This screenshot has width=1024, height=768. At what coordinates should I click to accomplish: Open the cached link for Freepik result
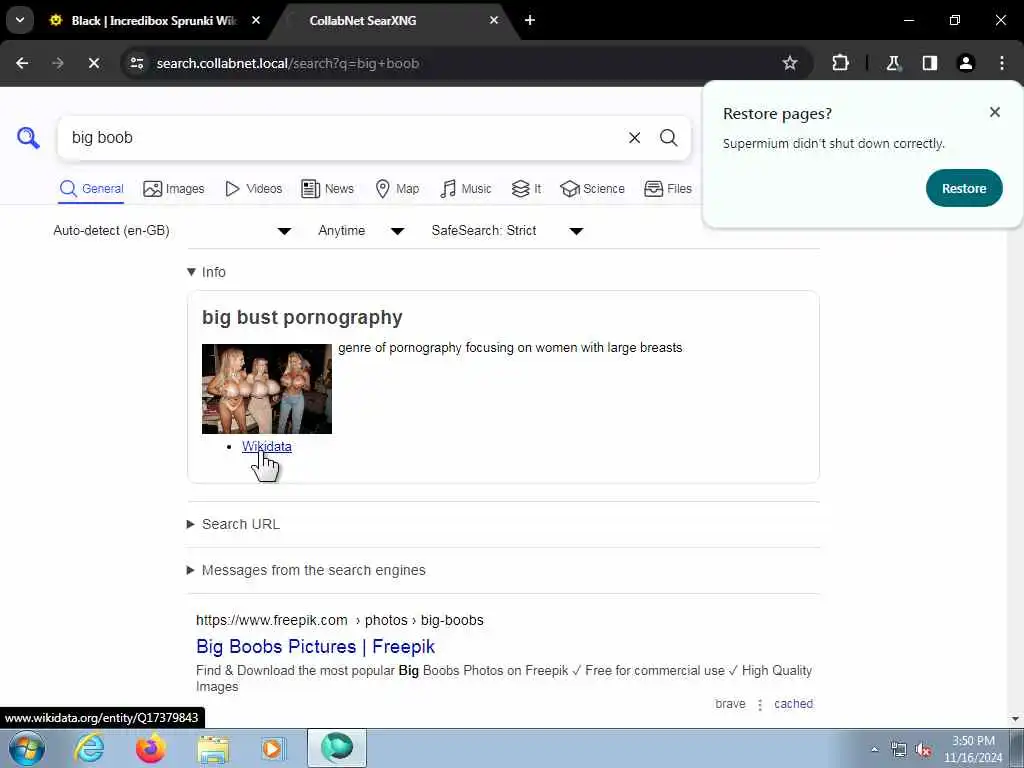tap(793, 704)
